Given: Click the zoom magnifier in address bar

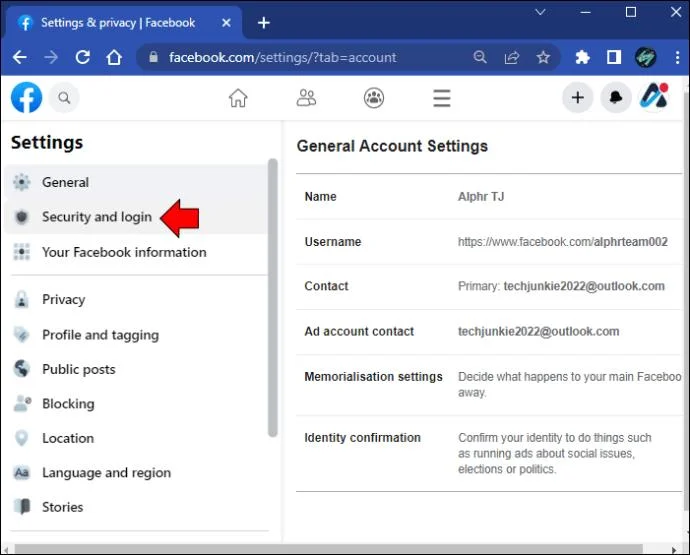Looking at the screenshot, I should point(480,57).
